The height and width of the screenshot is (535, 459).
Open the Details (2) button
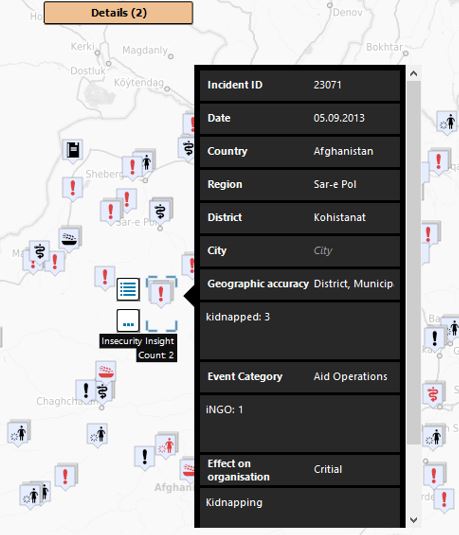(118, 13)
